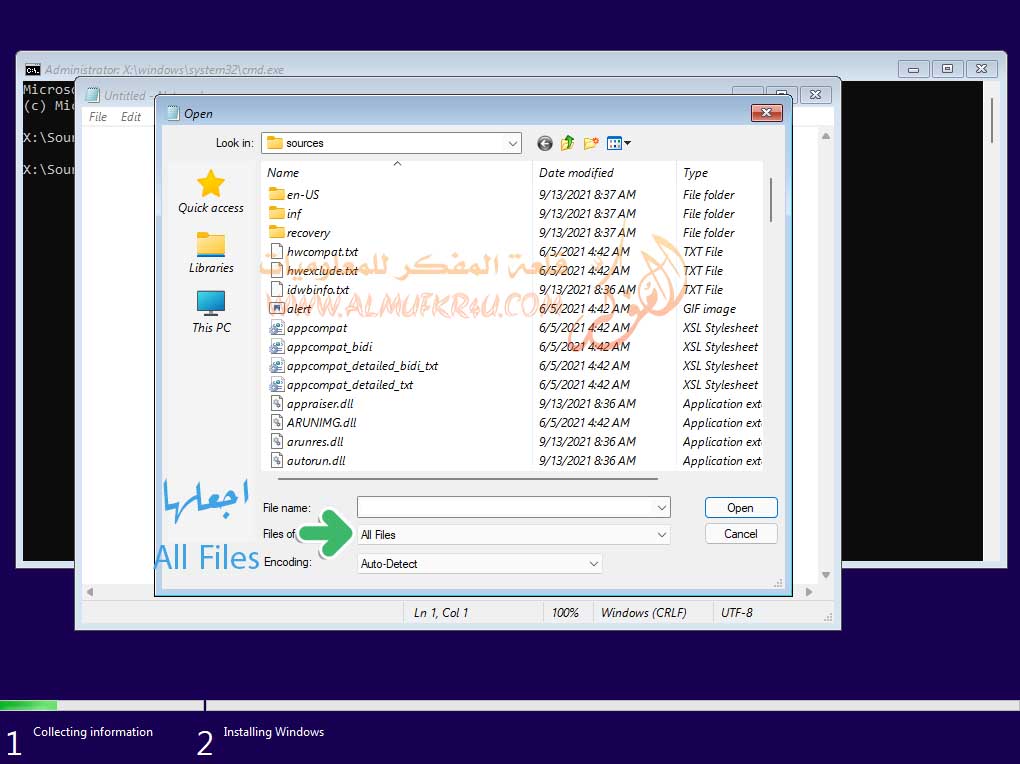The height and width of the screenshot is (764, 1020).
Task: Click the cmd window vertical scrollbar
Action: pyautogui.click(x=992, y=120)
